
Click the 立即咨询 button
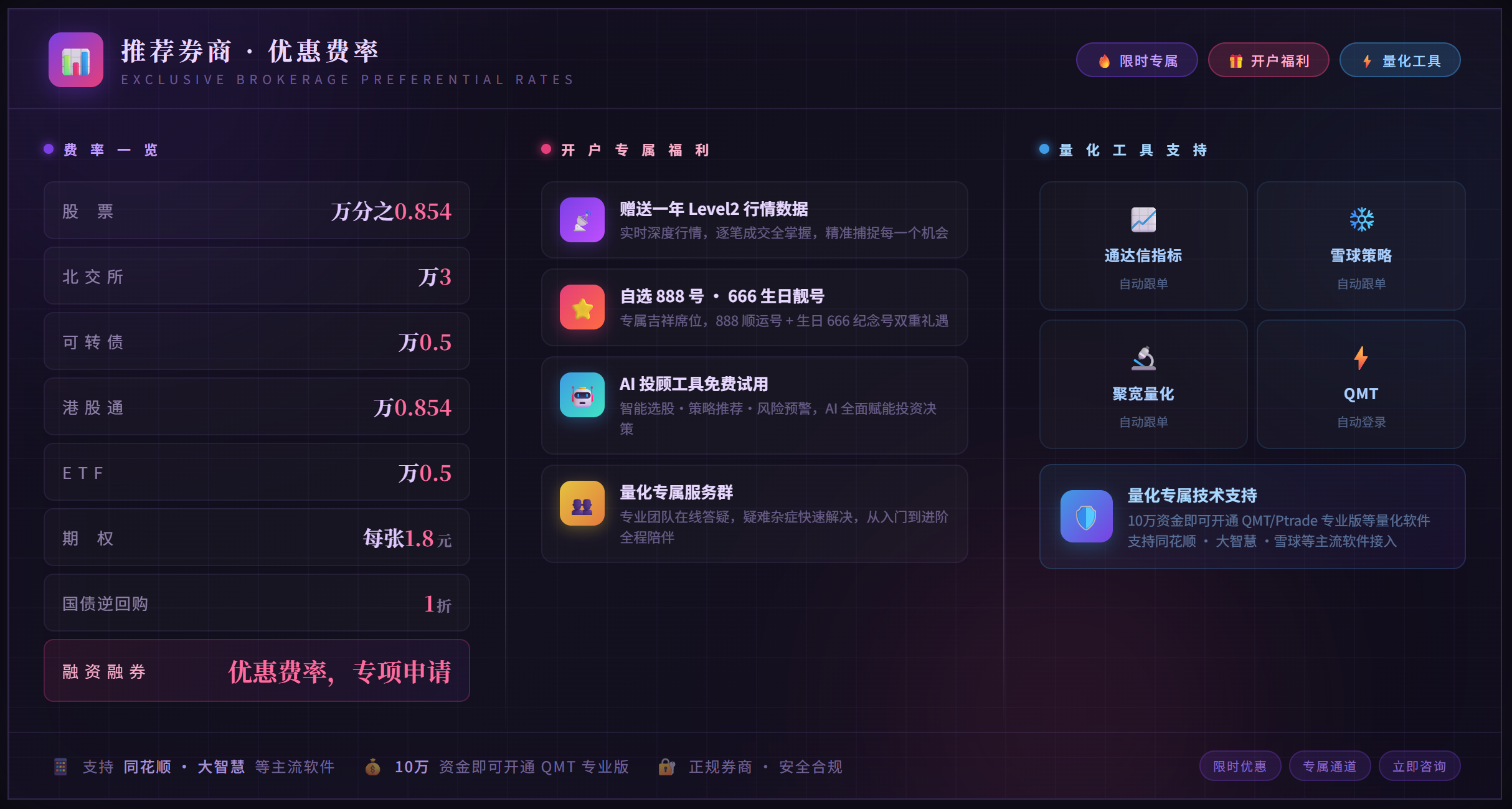pyautogui.click(x=1419, y=766)
